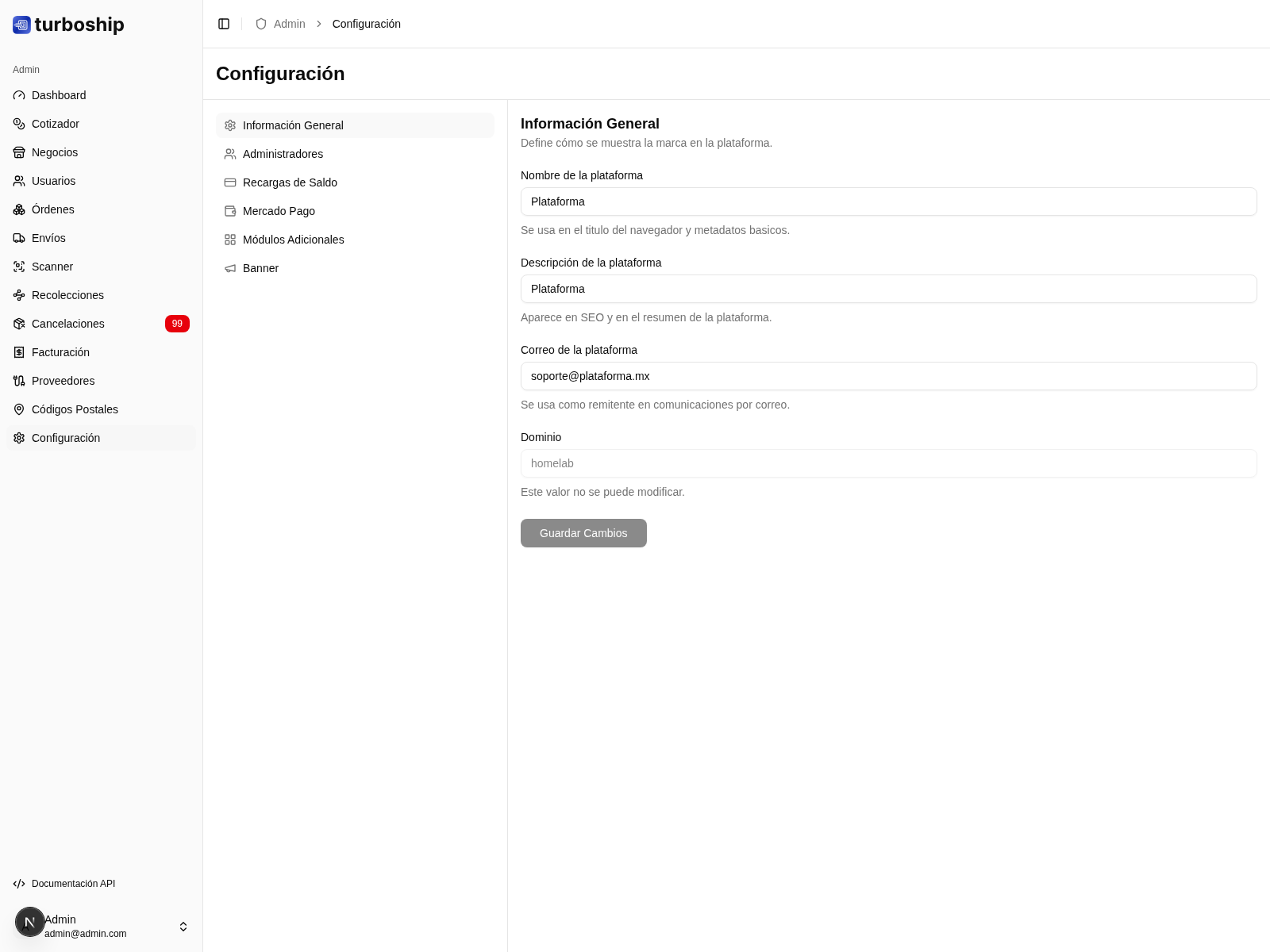Image resolution: width=1270 pixels, height=952 pixels.
Task: Open the Cotizador coins icon
Action: click(19, 124)
